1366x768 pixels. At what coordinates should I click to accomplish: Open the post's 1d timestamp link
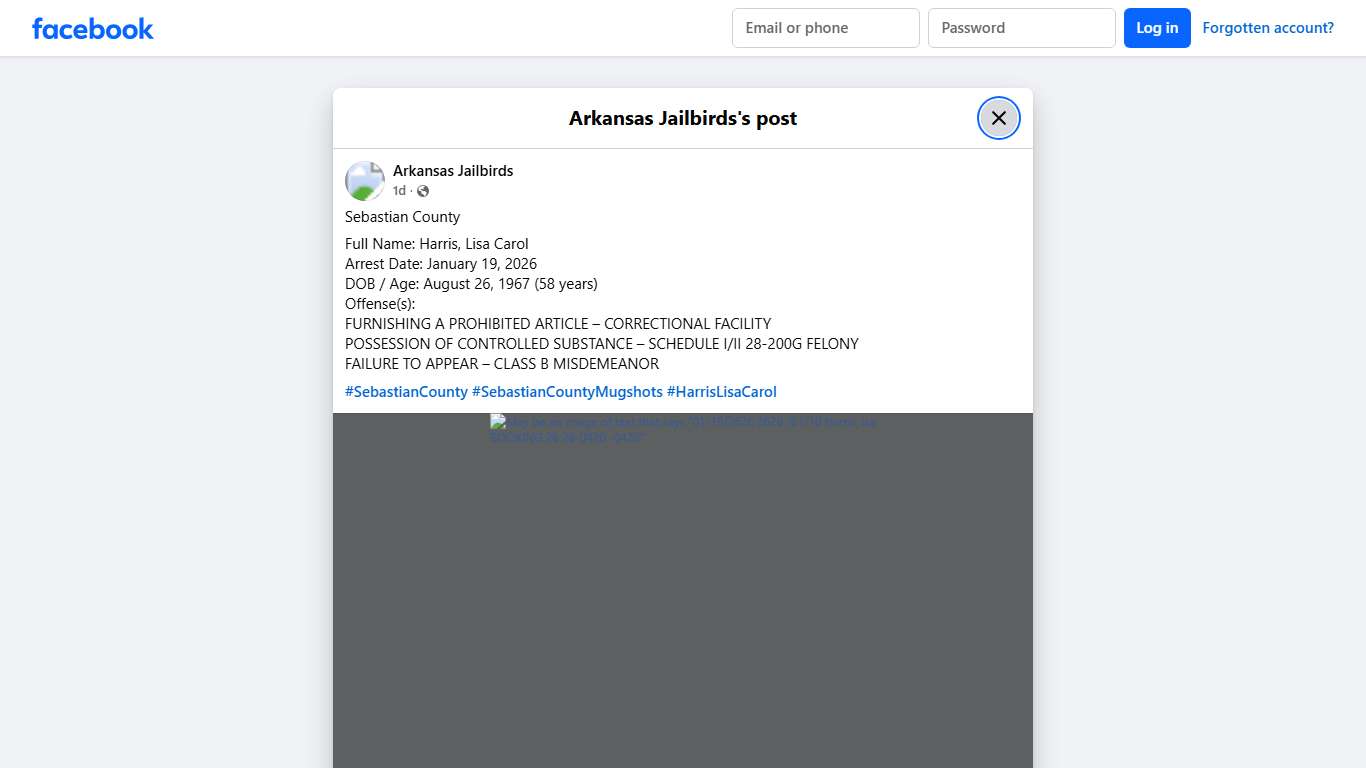coord(399,191)
